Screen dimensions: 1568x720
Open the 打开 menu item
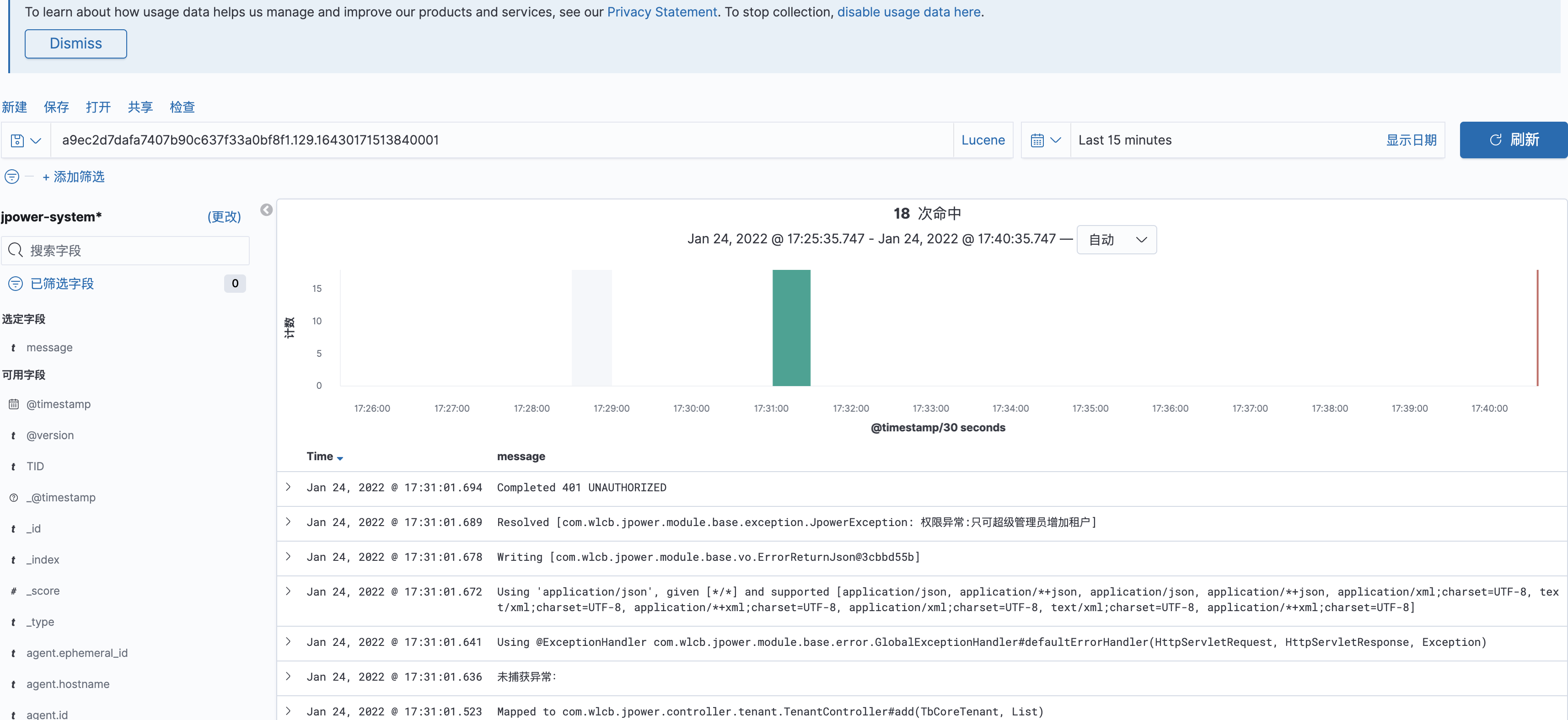99,107
